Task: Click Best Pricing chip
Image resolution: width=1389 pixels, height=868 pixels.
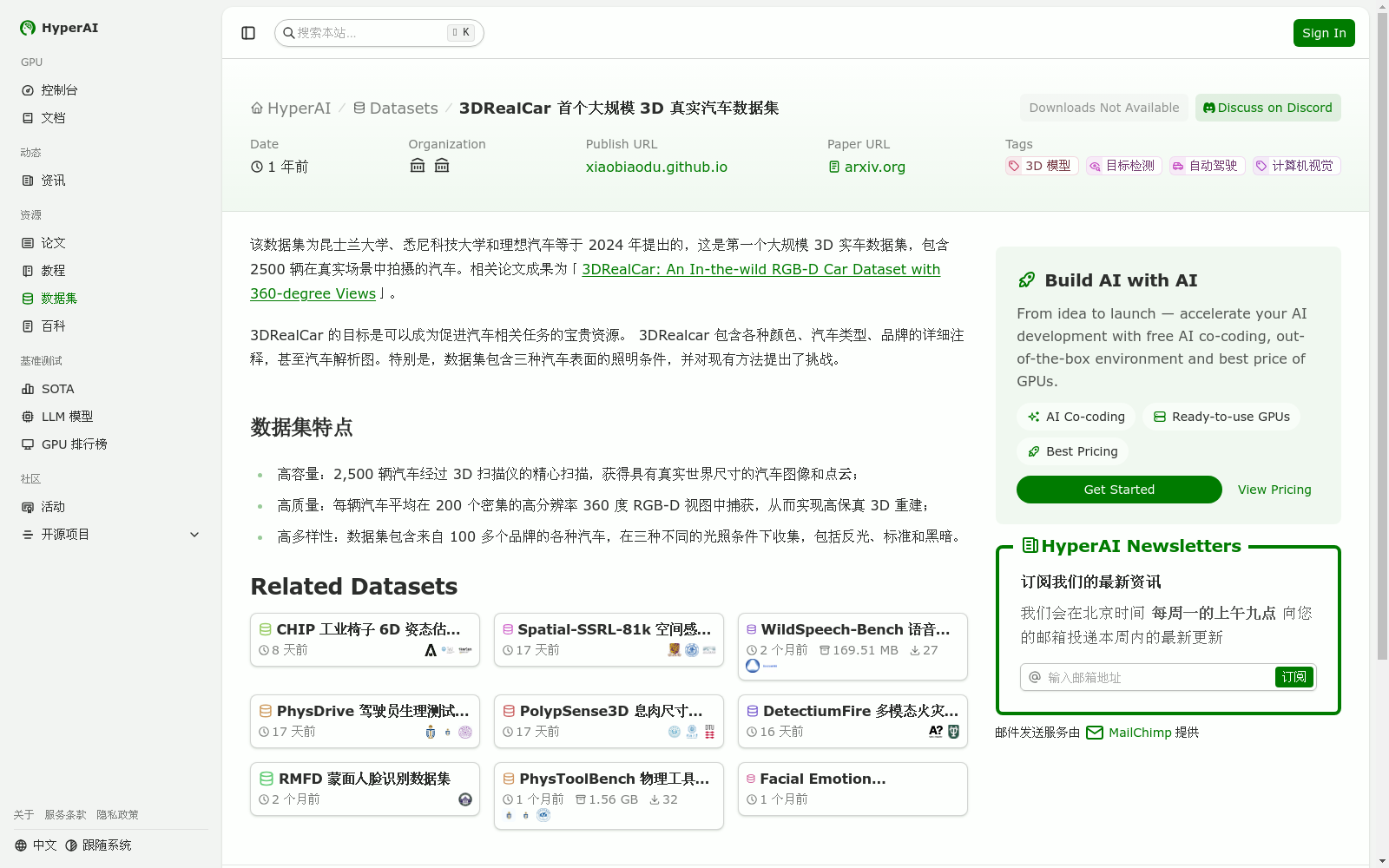Action: 1072,451
